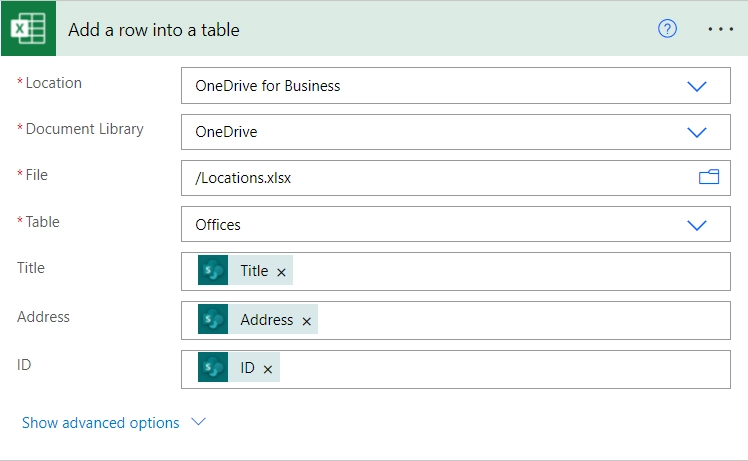Remove the ID dynamic content token
Screen dimensions: 748x461
tap(268, 369)
